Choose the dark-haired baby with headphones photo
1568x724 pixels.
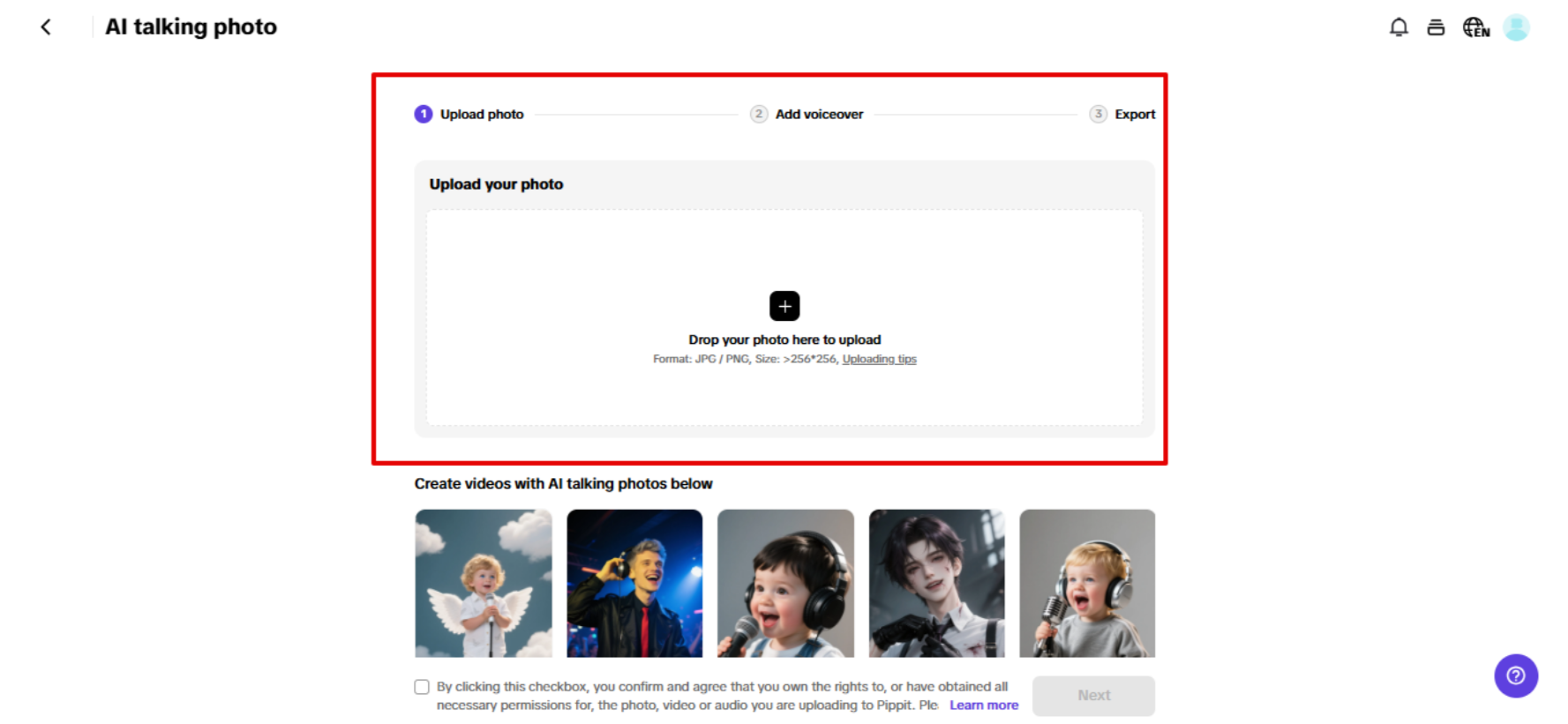785,583
